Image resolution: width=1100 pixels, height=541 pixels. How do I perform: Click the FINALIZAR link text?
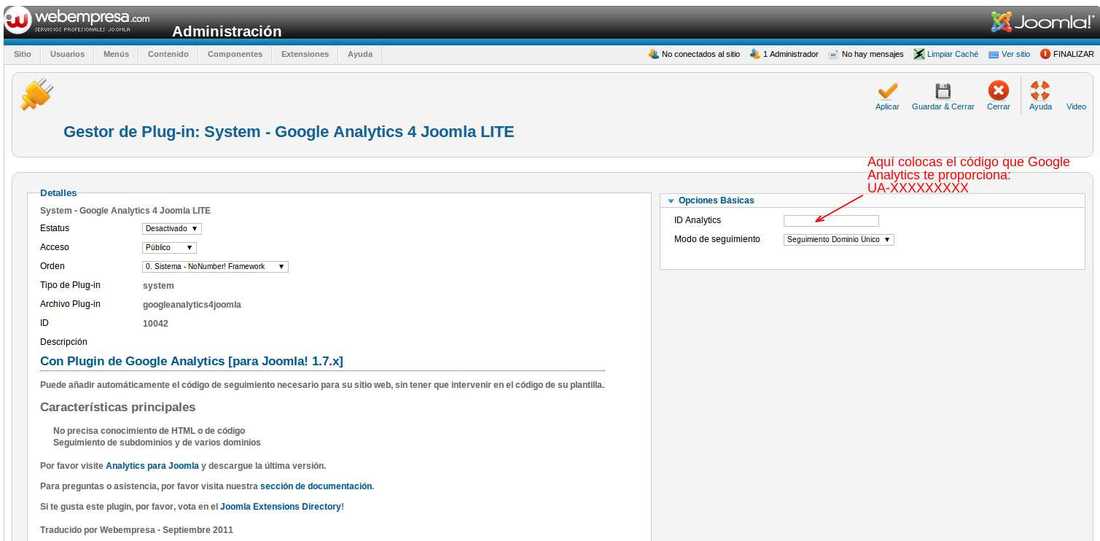[1073, 54]
